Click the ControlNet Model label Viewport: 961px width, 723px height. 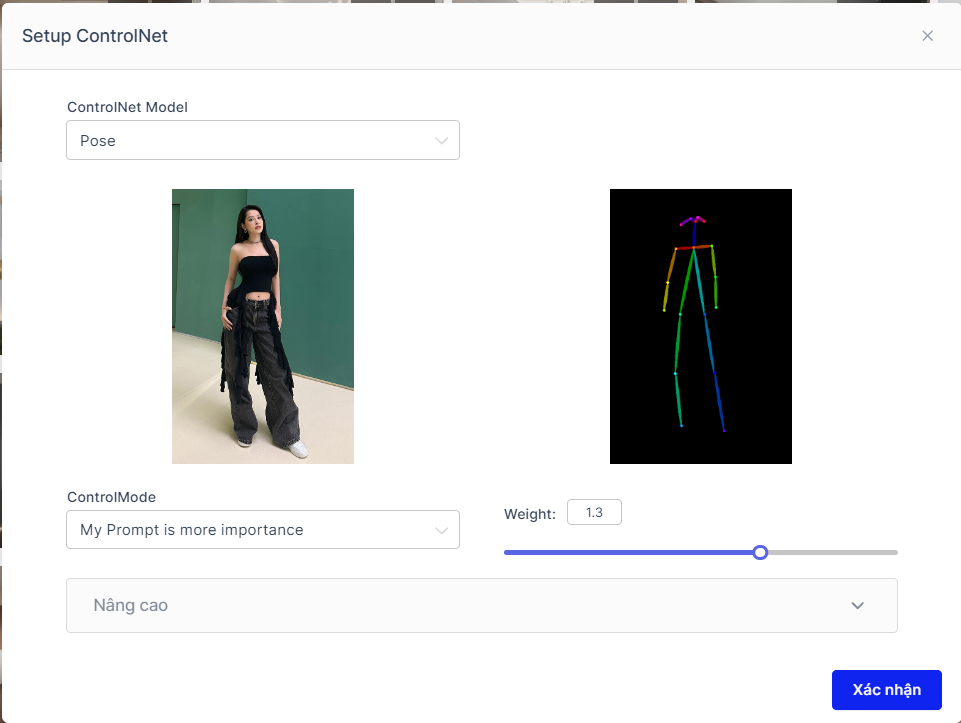click(x=127, y=107)
